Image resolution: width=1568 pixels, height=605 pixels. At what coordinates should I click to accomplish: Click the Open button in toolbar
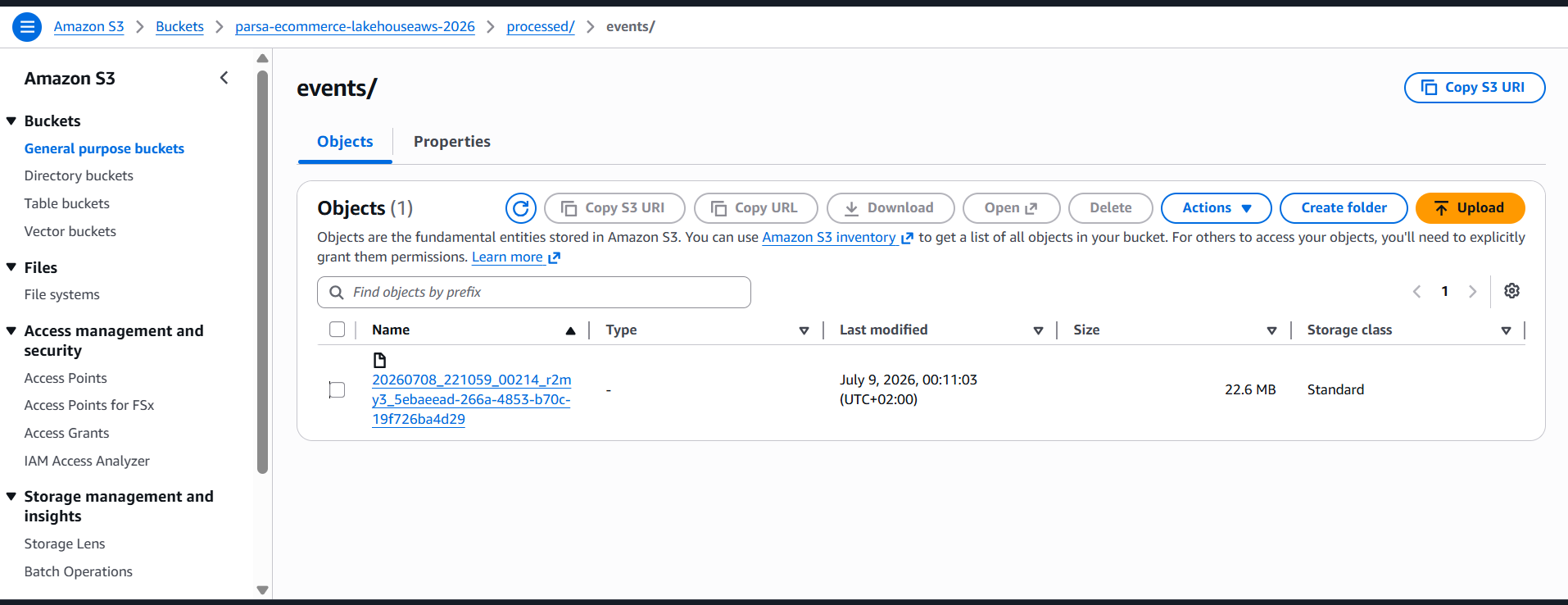1011,208
